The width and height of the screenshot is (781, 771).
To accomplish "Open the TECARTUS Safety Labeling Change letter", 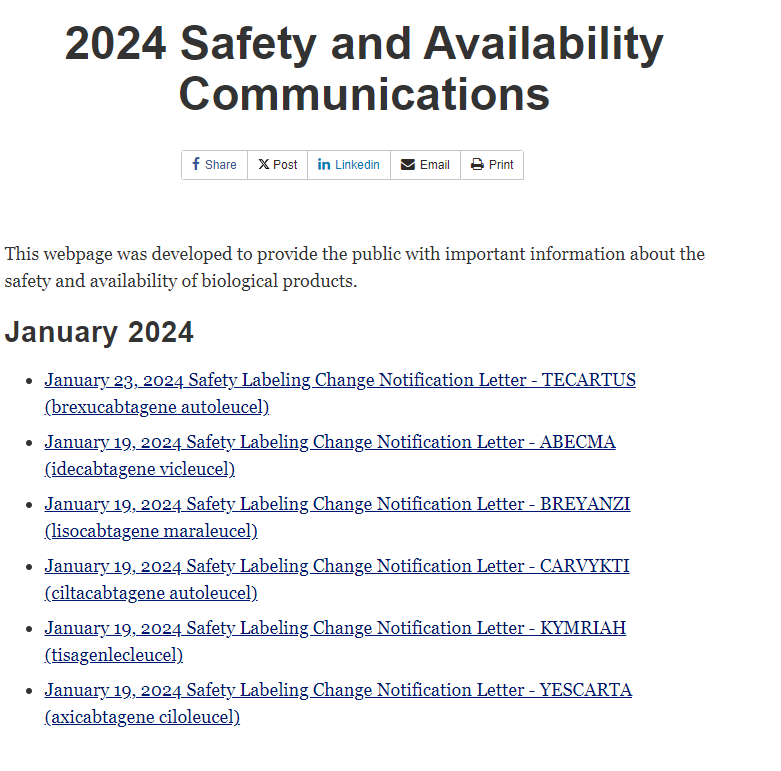I will (340, 380).
